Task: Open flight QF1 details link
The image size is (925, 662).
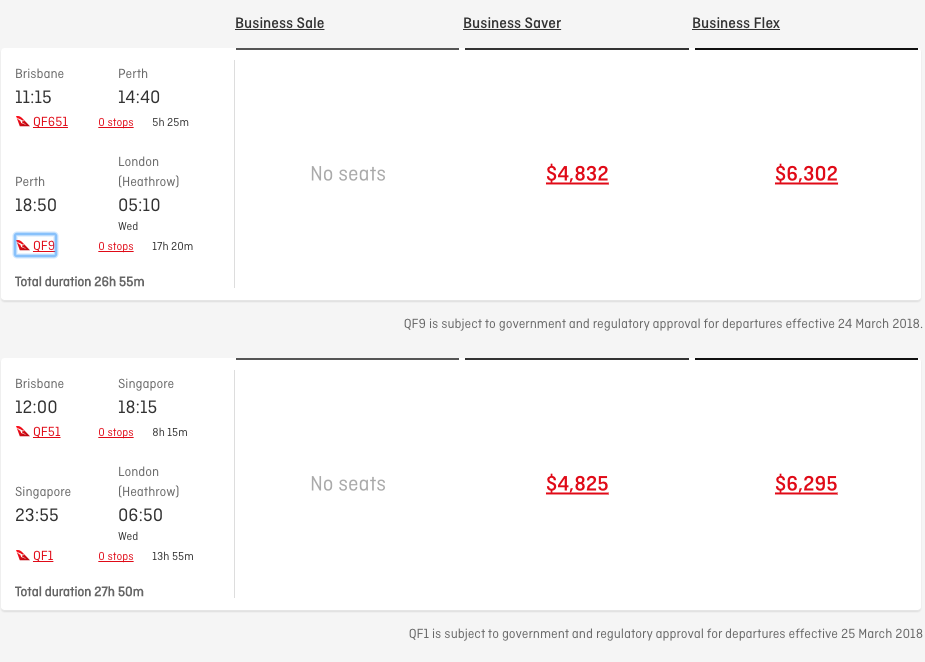Action: coord(43,556)
